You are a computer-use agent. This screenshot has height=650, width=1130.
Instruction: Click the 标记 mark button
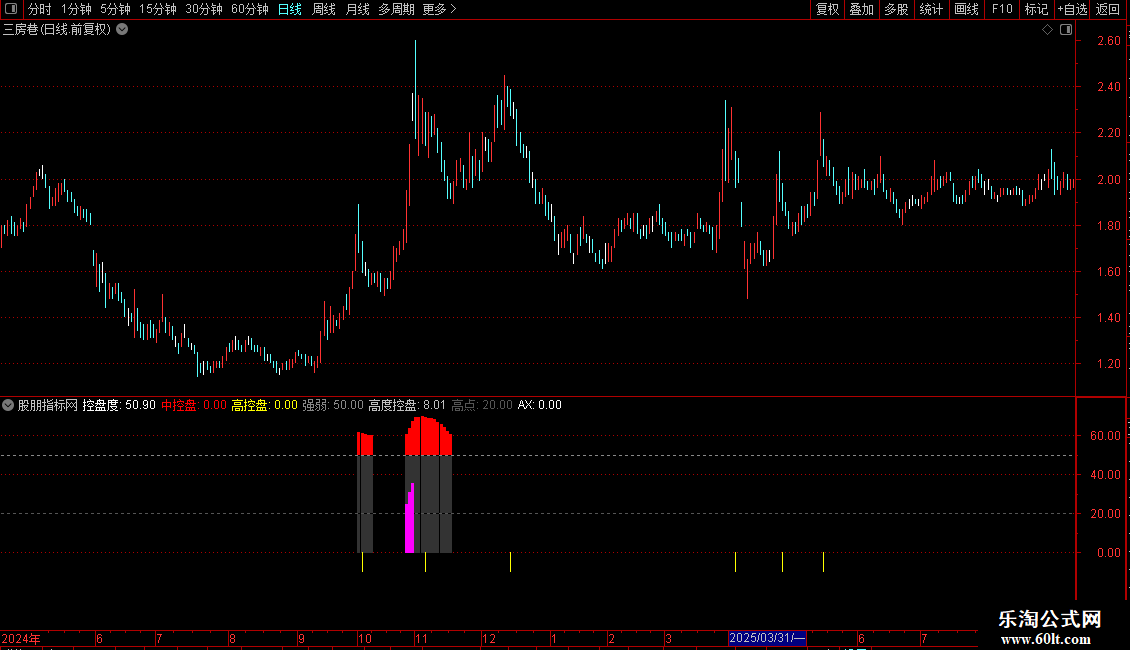pyautogui.click(x=1036, y=9)
